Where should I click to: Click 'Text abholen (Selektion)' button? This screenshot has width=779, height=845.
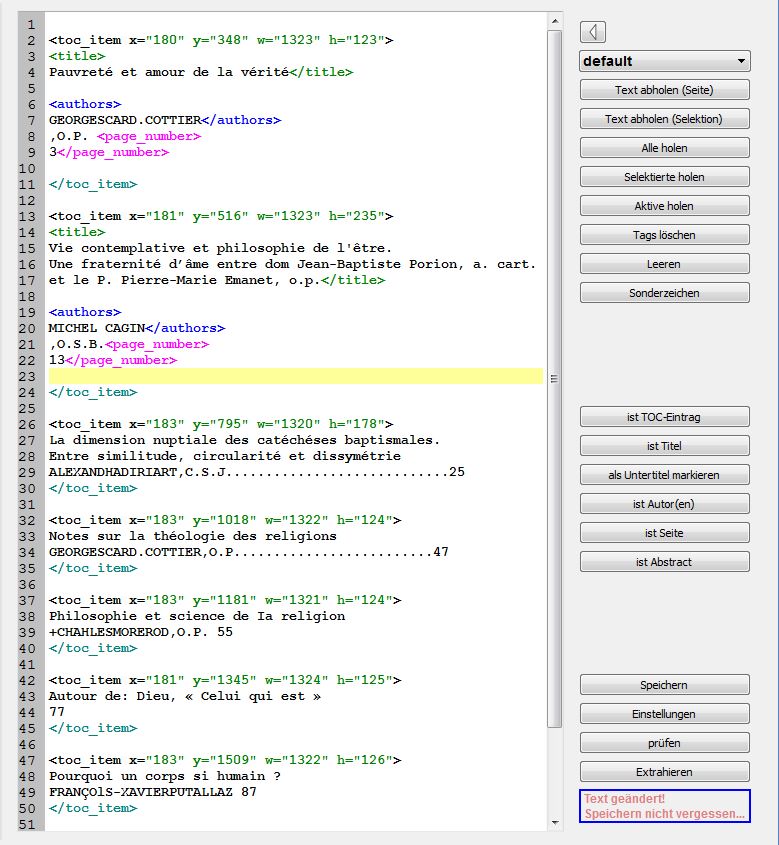(664, 119)
